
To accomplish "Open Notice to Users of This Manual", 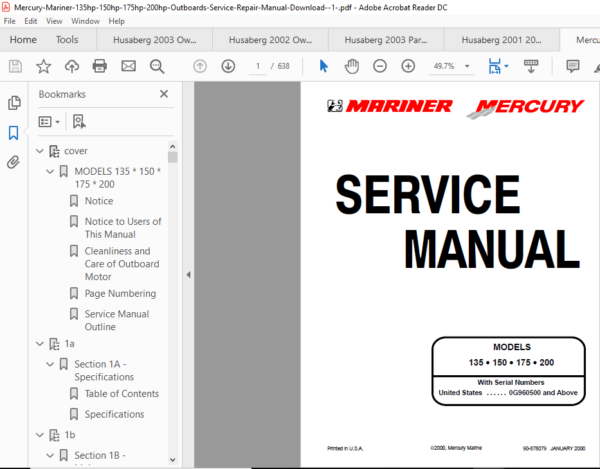I will click(x=123, y=228).
